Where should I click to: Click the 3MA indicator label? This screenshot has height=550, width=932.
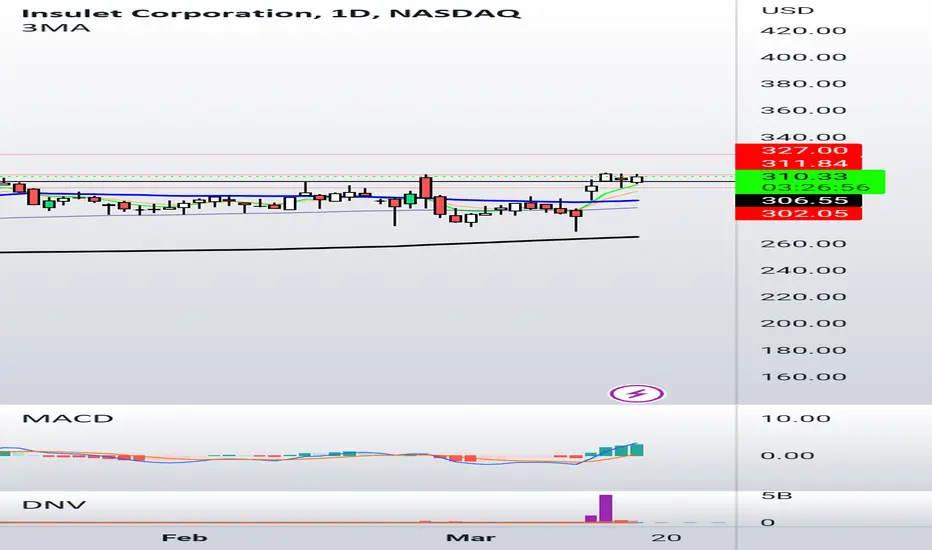56,28
